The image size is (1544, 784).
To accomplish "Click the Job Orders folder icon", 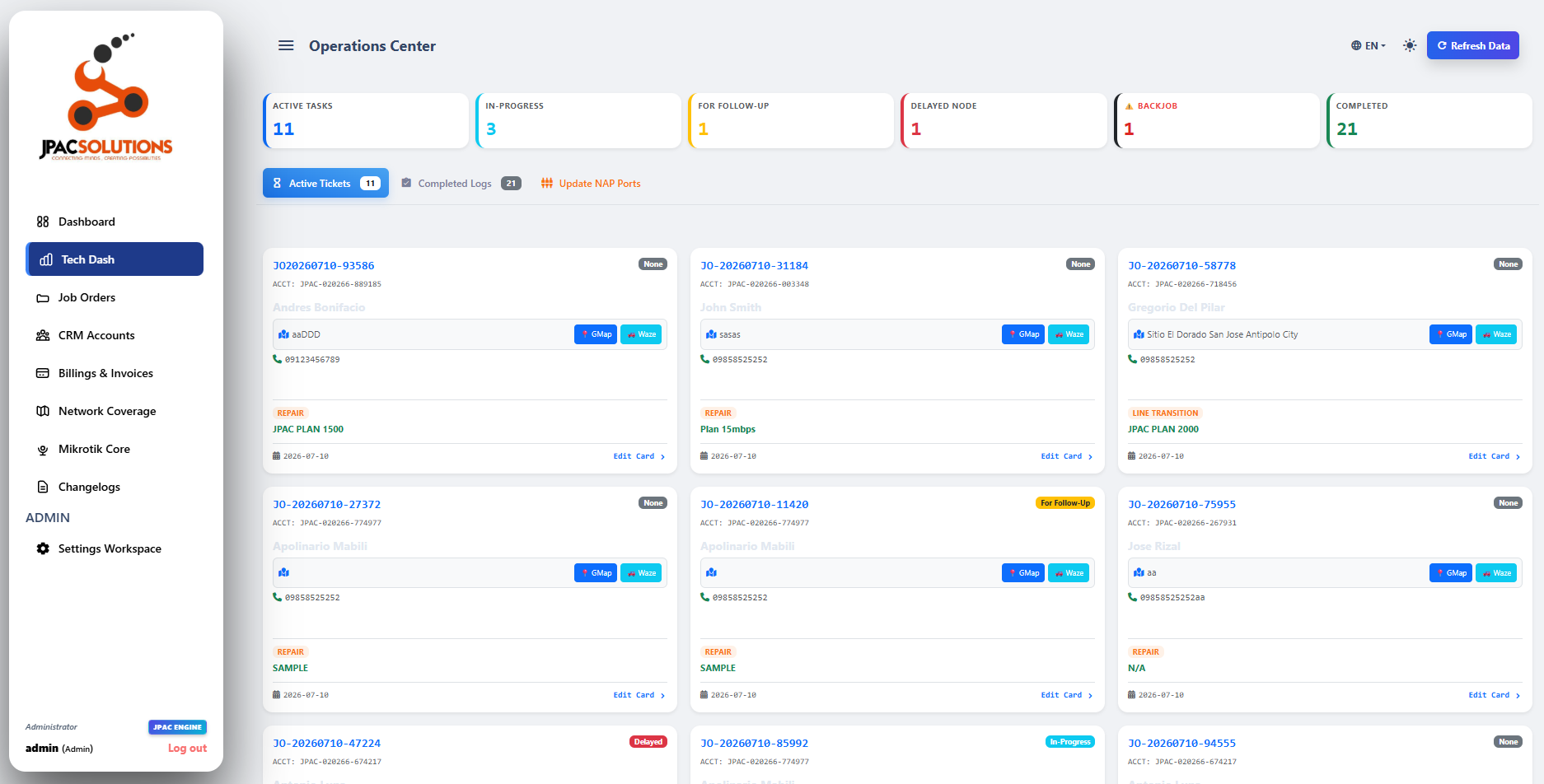I will pos(43,298).
